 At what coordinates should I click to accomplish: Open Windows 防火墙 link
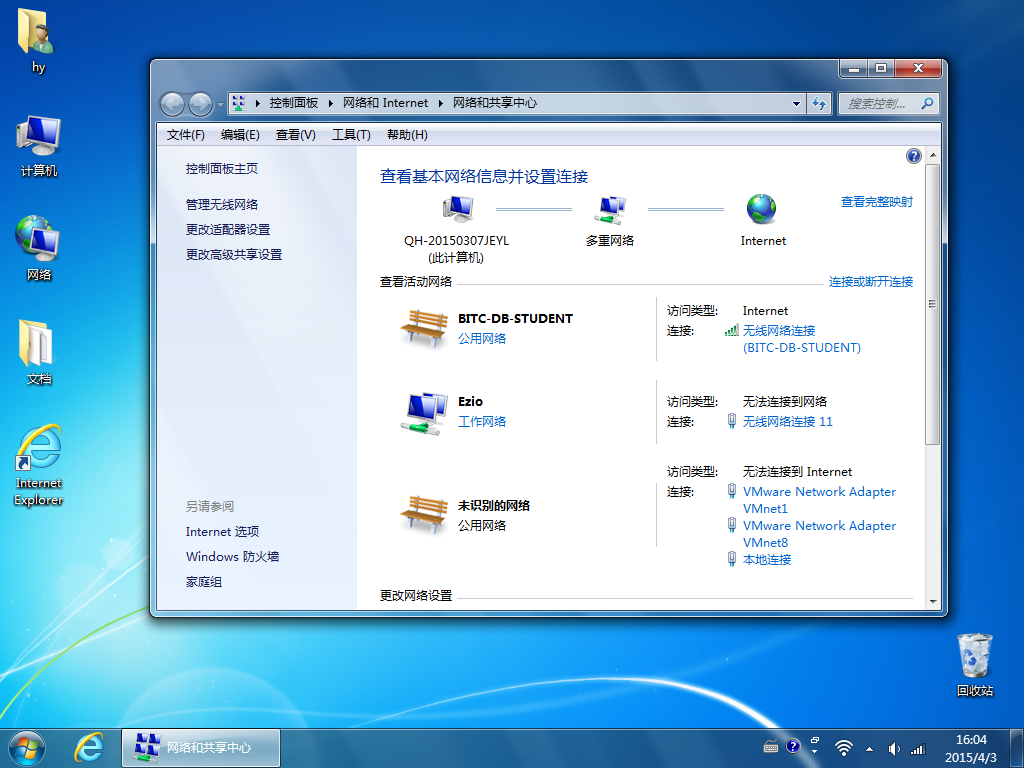(232, 556)
